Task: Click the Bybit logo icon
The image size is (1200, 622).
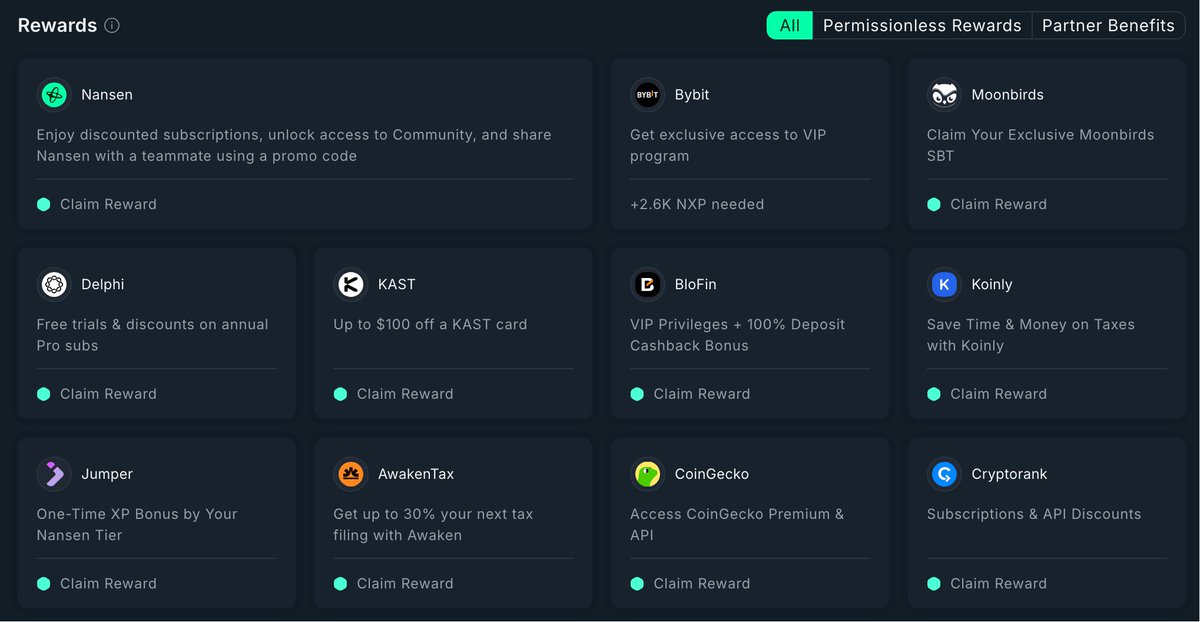Action: tap(647, 95)
